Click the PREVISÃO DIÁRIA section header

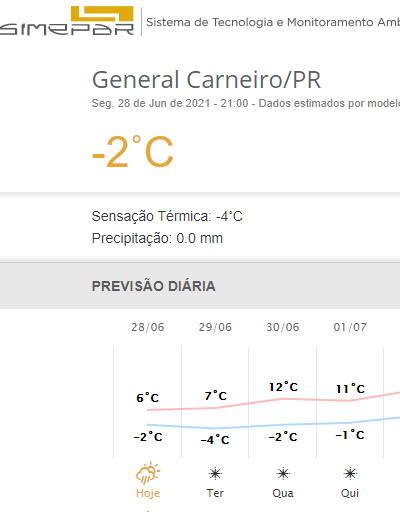pyautogui.click(x=154, y=286)
